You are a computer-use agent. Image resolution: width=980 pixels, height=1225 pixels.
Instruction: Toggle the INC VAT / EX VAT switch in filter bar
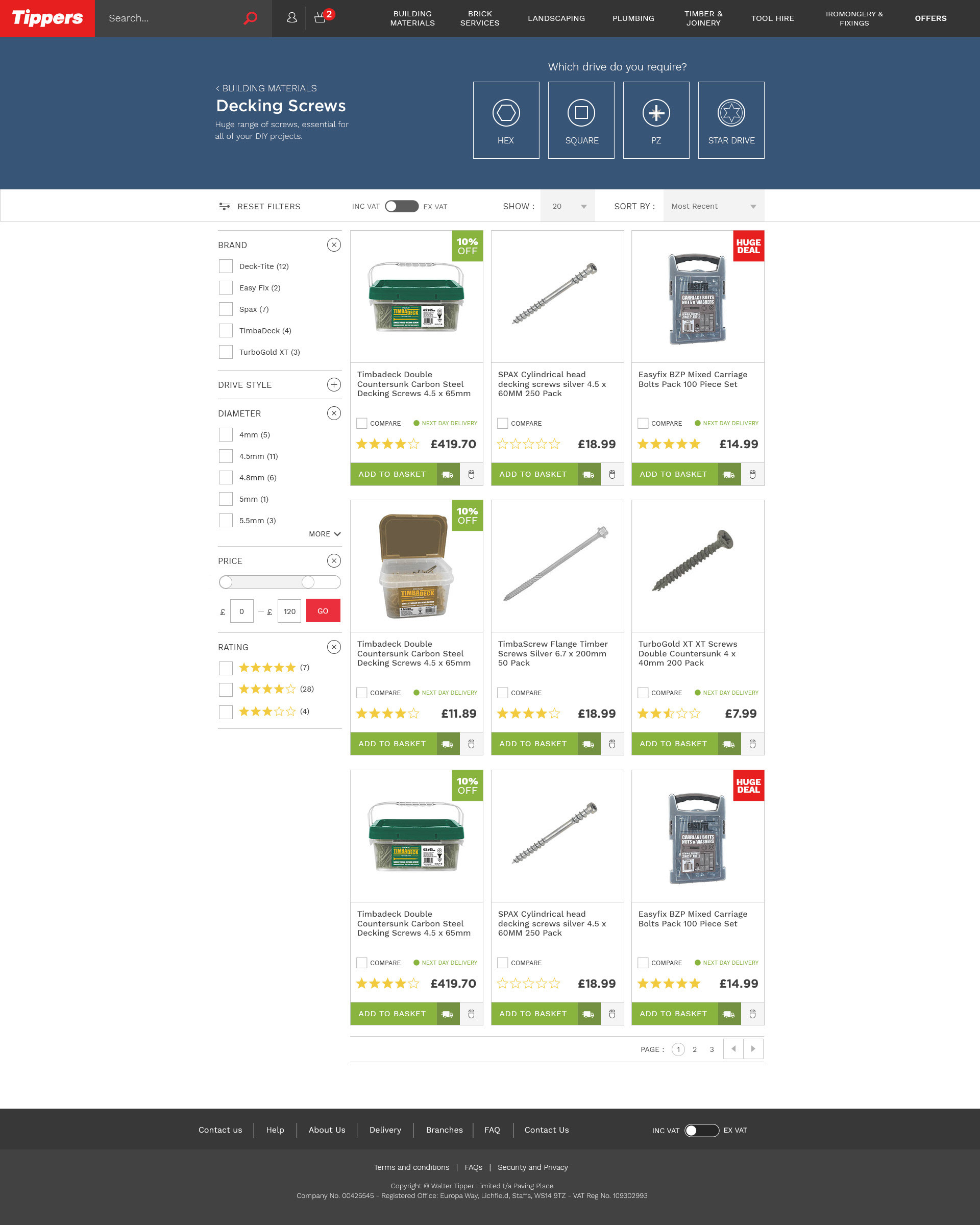(x=402, y=206)
